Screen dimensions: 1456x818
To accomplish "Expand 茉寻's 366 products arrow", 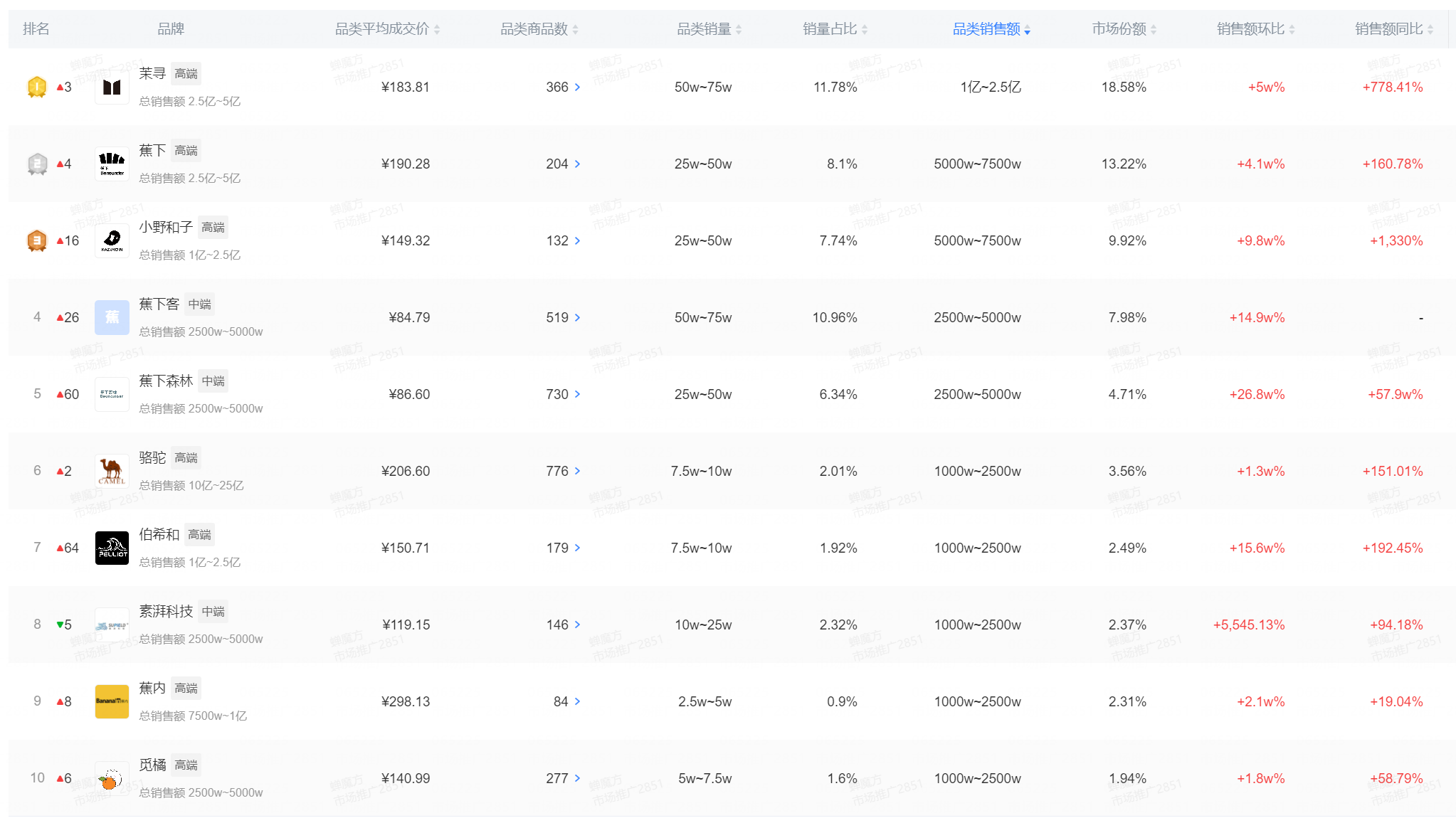I will (x=577, y=87).
